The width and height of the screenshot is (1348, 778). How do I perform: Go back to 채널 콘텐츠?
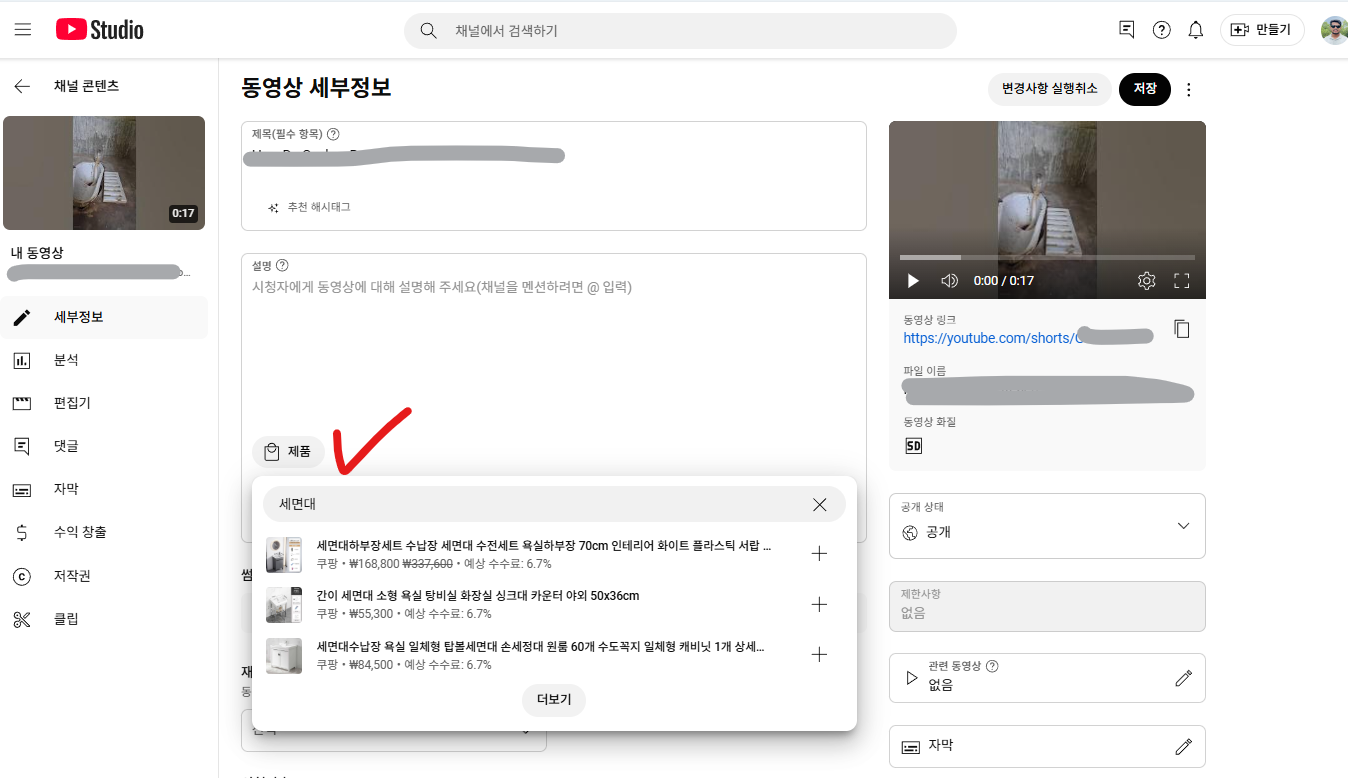[x=22, y=87]
